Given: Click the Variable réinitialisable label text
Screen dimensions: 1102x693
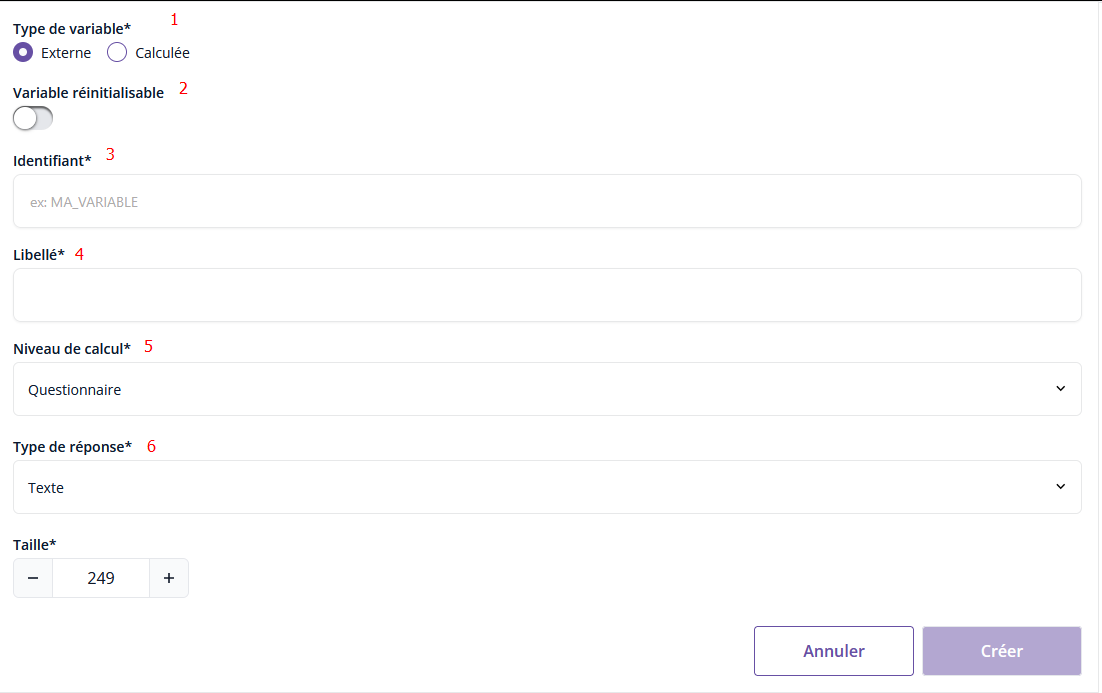Looking at the screenshot, I should click(x=88, y=93).
